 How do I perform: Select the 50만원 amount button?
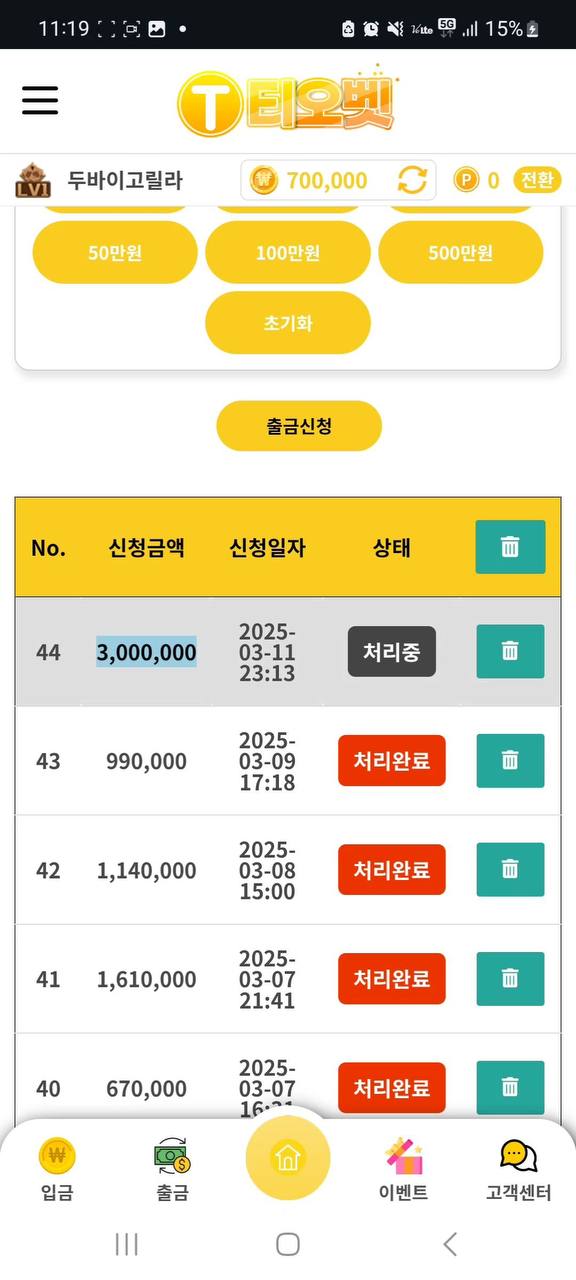tap(115, 253)
